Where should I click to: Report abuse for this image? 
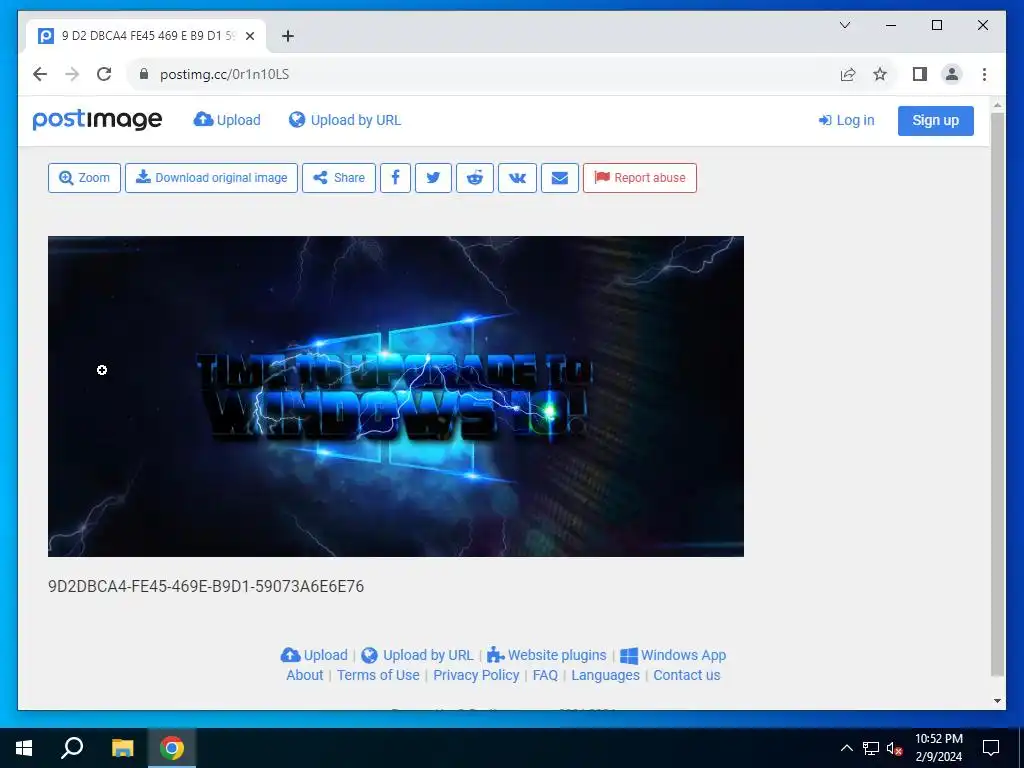point(640,178)
